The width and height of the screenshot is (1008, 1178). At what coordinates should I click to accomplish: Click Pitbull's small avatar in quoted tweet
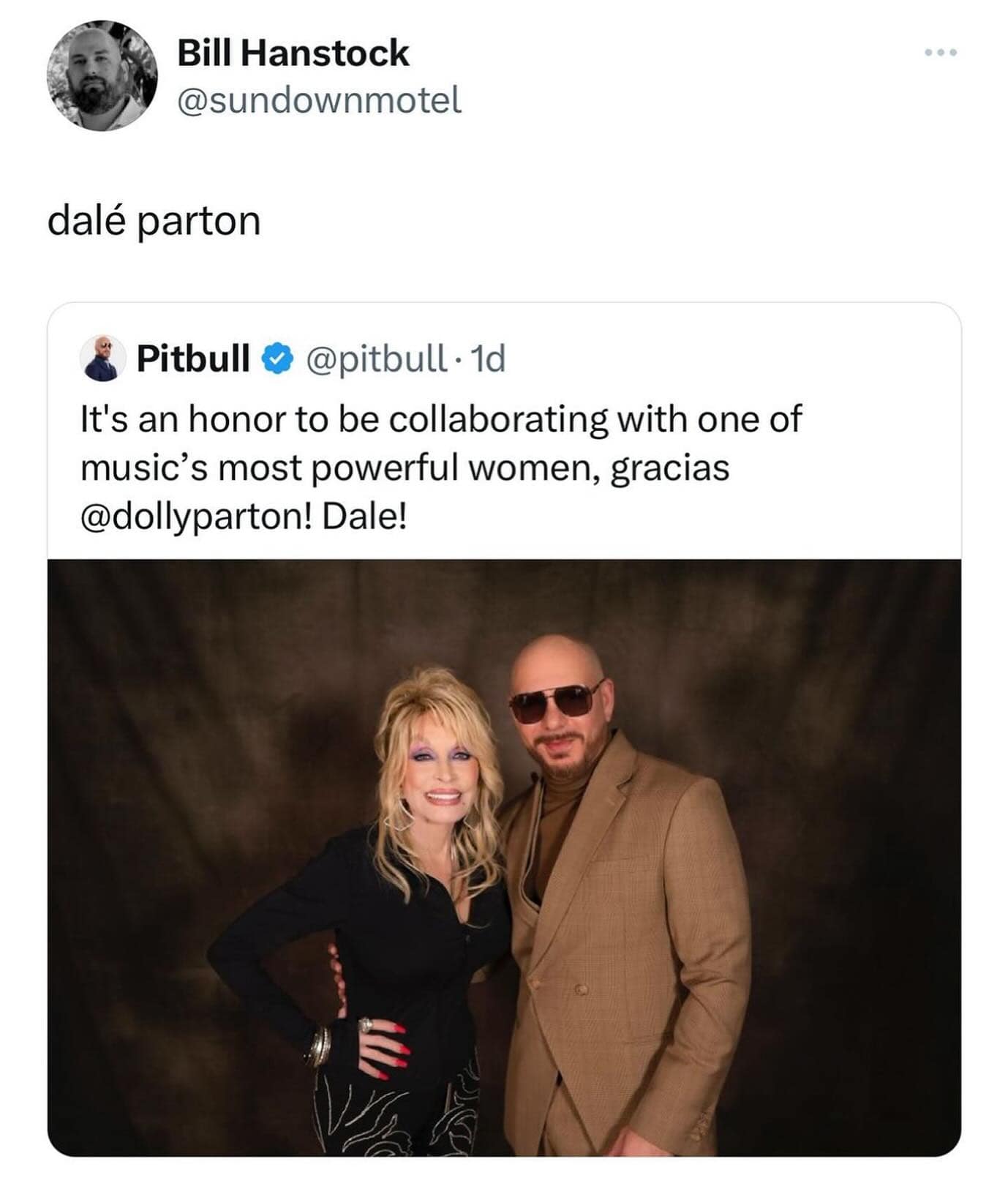pyautogui.click(x=102, y=359)
